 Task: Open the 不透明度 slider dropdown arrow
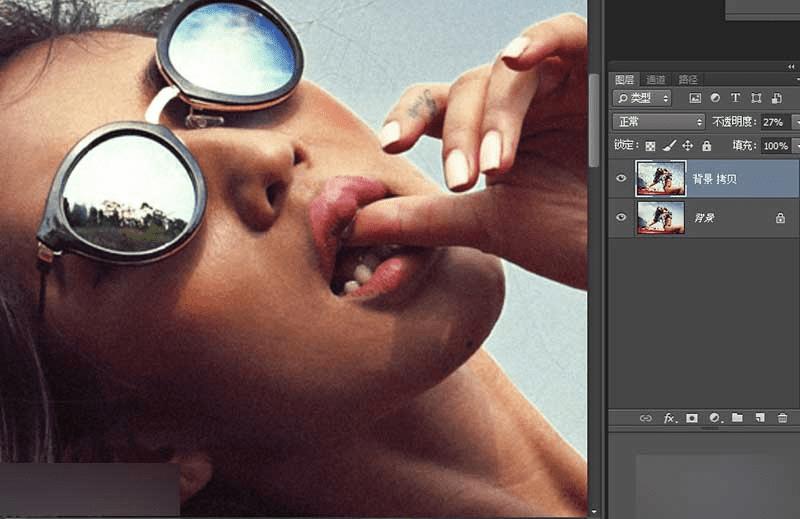tap(795, 122)
